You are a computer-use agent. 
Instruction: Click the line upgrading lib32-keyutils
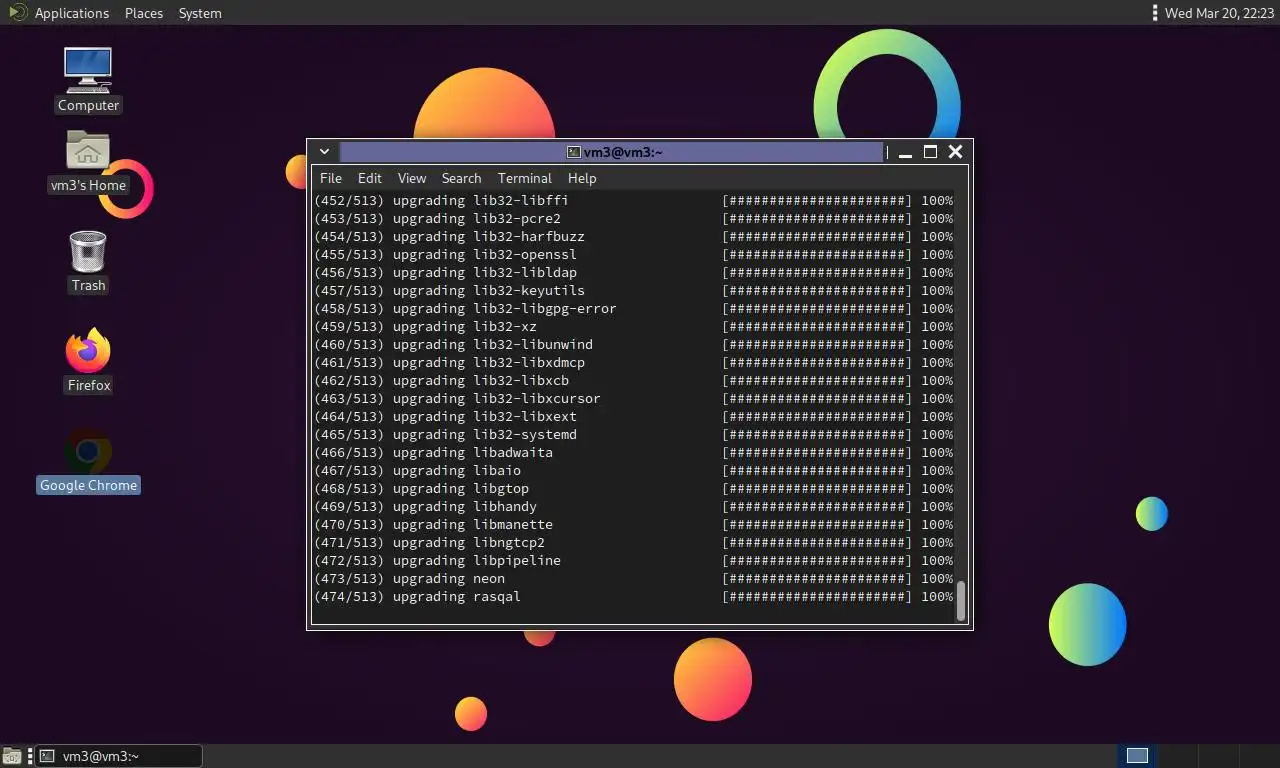(x=633, y=290)
